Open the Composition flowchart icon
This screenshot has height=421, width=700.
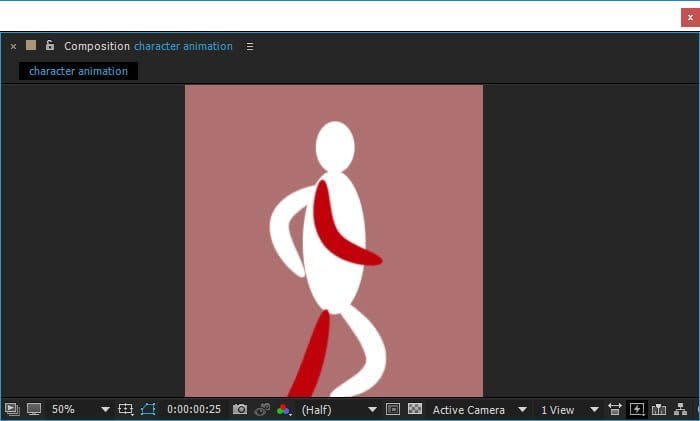click(x=680, y=409)
